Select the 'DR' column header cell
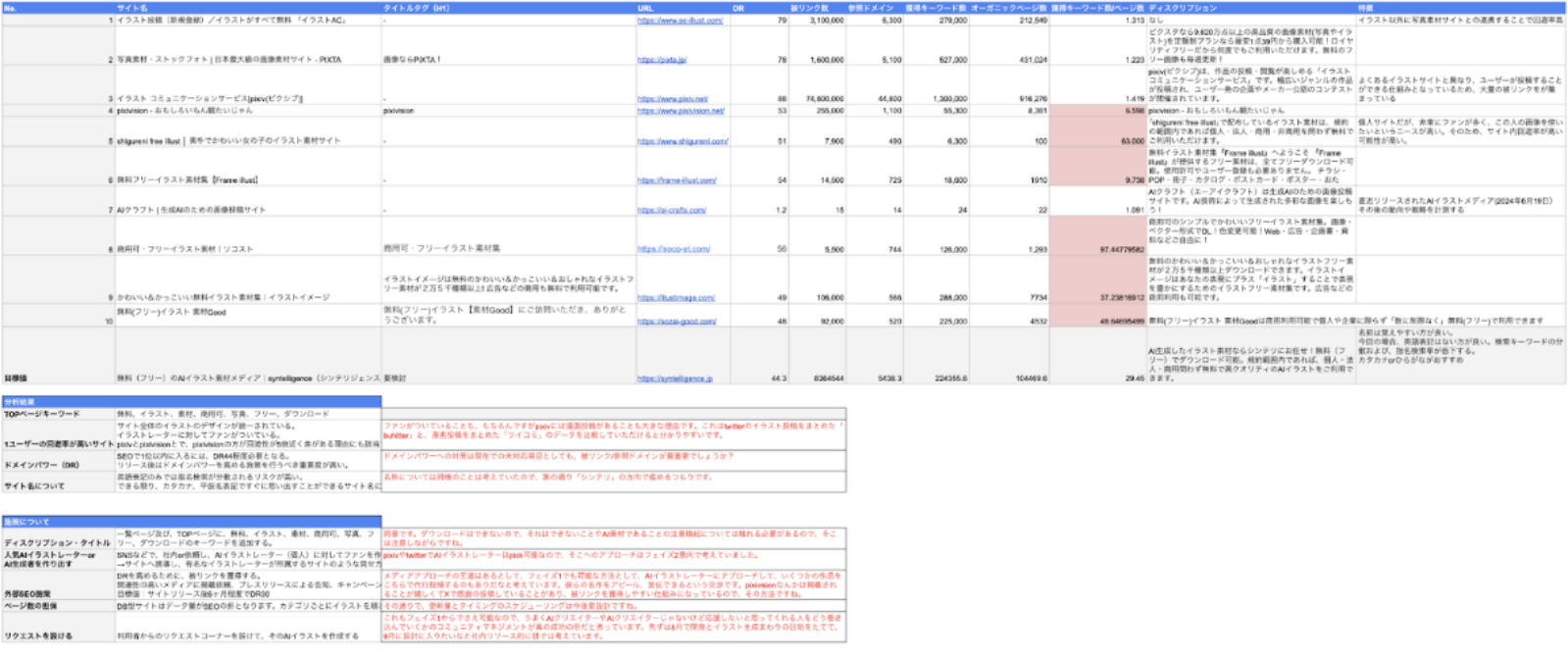The image size is (1568, 659). click(x=759, y=8)
